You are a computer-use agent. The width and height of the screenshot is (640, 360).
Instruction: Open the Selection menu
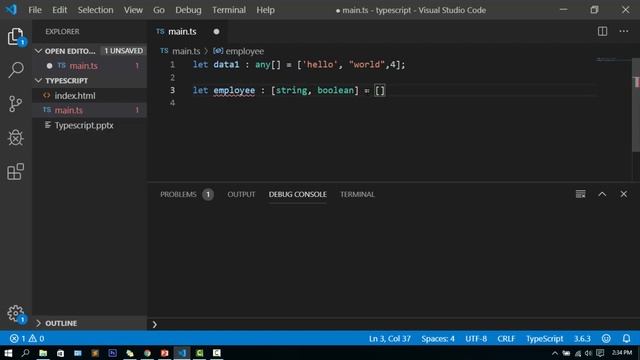point(96,10)
